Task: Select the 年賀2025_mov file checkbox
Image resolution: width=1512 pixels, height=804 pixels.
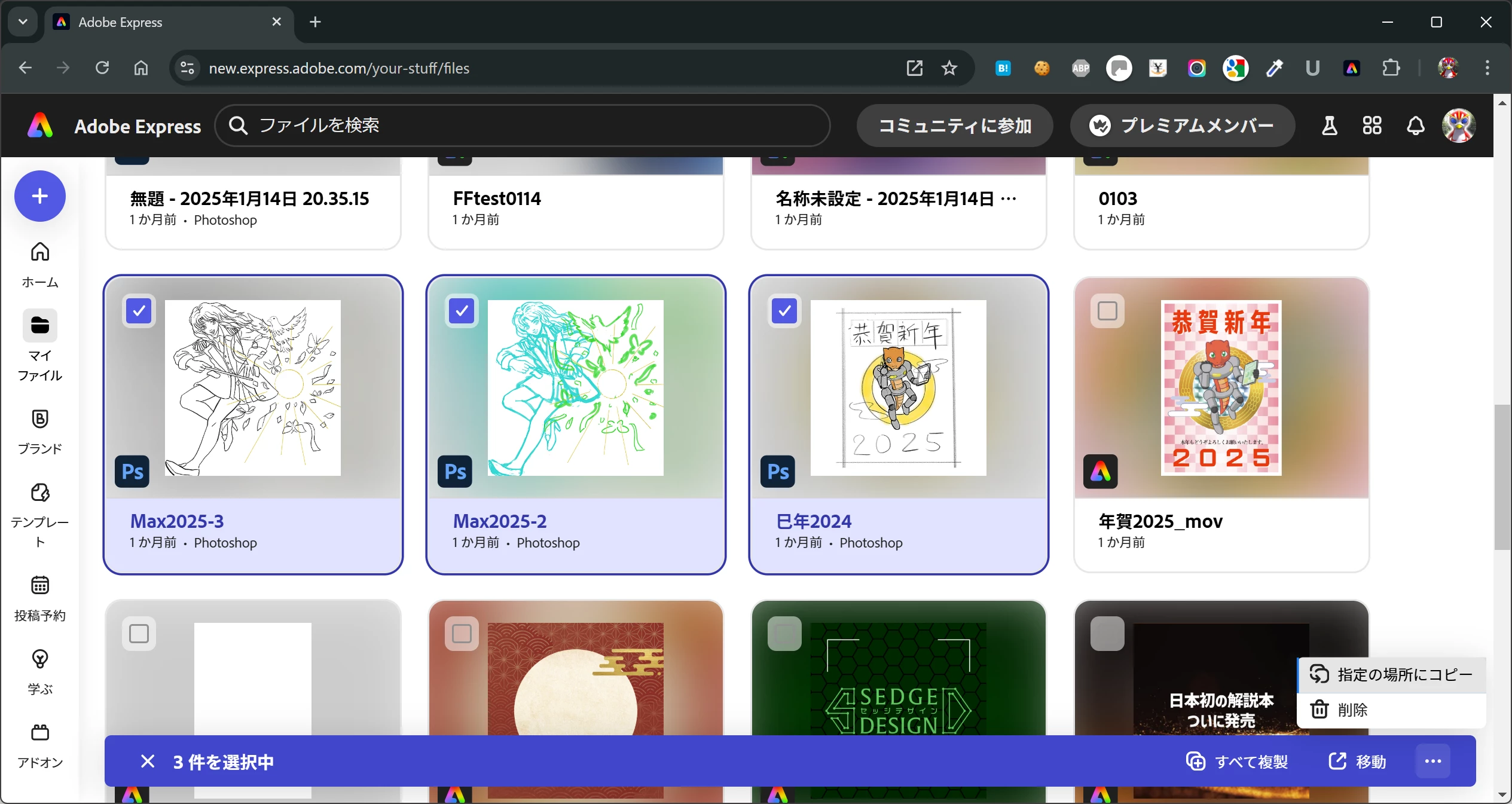Action: 1107,311
